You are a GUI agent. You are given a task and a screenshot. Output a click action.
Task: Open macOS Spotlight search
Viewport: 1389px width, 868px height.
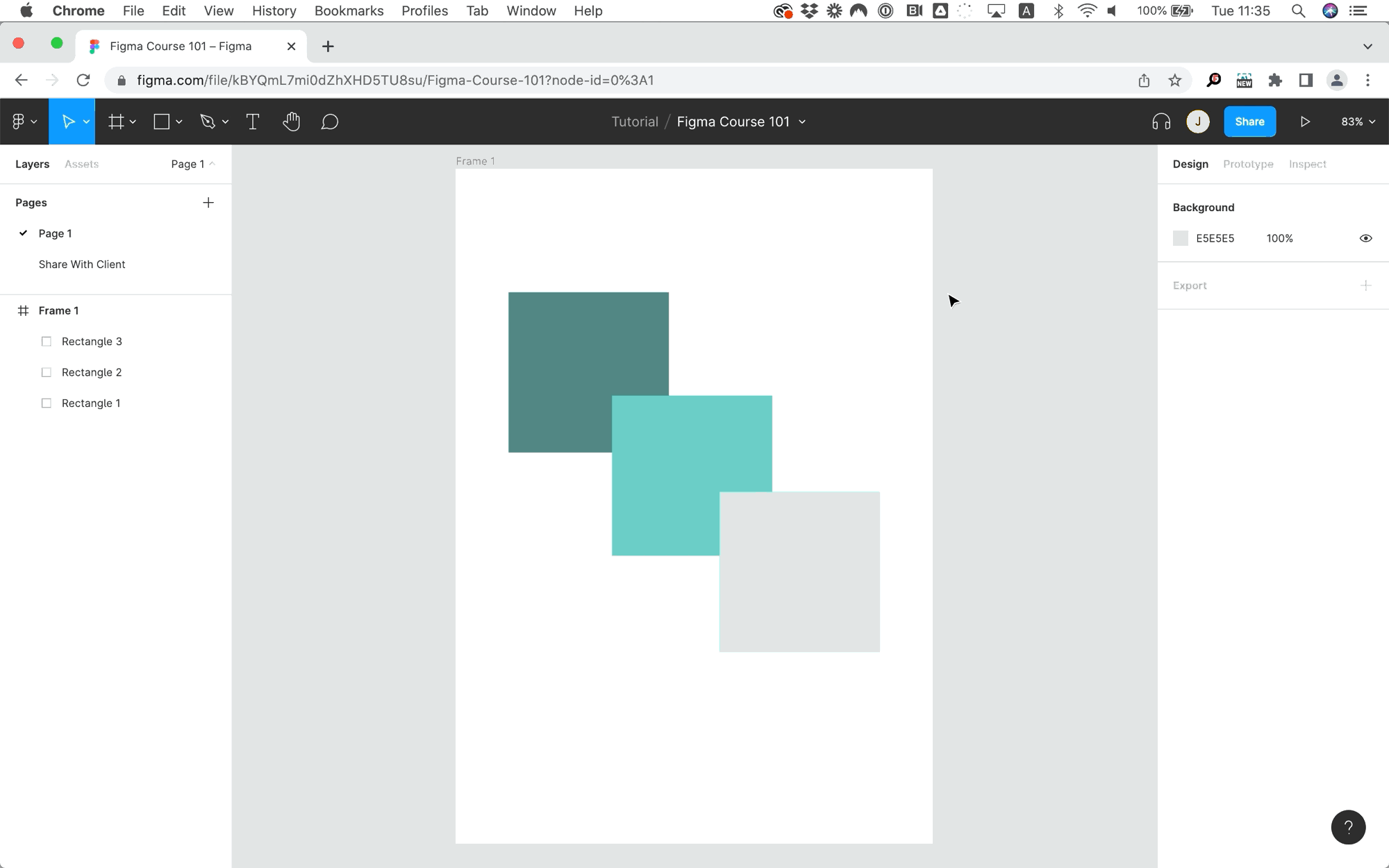point(1297,11)
